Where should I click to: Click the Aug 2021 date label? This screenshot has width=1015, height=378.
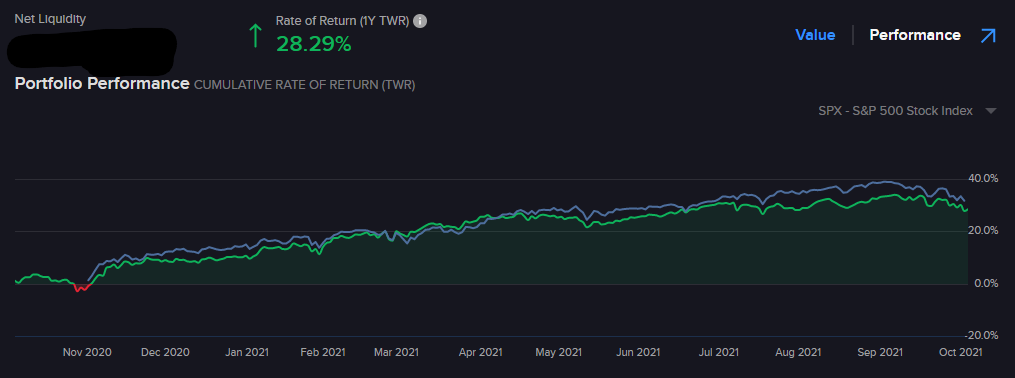(798, 352)
